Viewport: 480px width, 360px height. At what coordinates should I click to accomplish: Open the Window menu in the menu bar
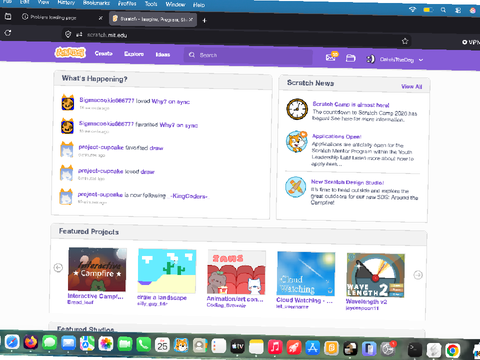(x=175, y=4)
